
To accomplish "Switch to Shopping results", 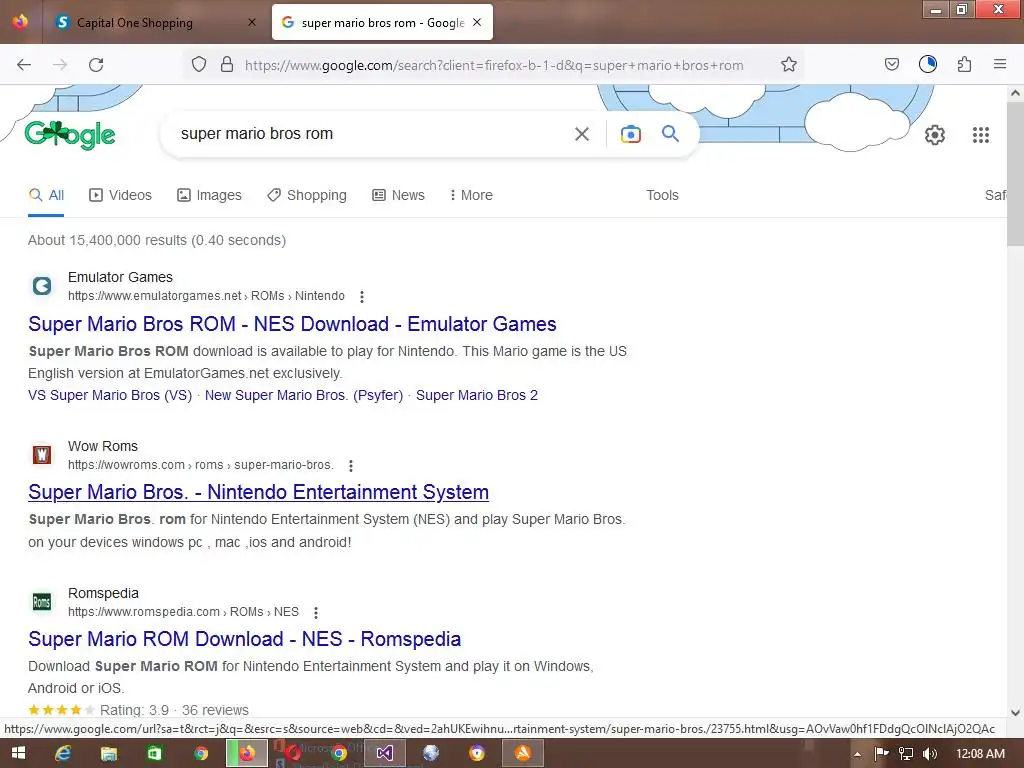I will tap(306, 195).
